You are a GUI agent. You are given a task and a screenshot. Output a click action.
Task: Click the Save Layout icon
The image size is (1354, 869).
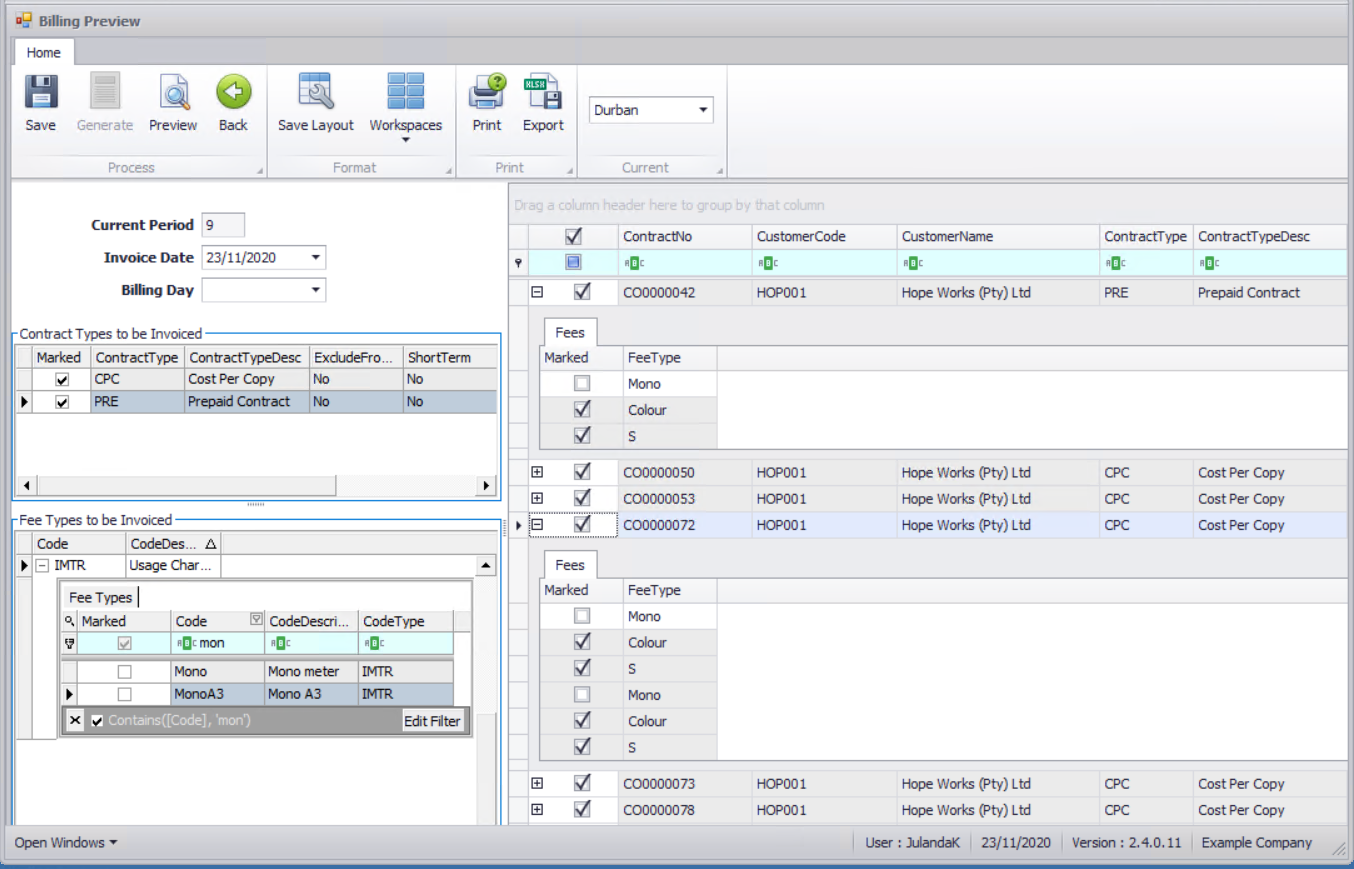point(315,93)
